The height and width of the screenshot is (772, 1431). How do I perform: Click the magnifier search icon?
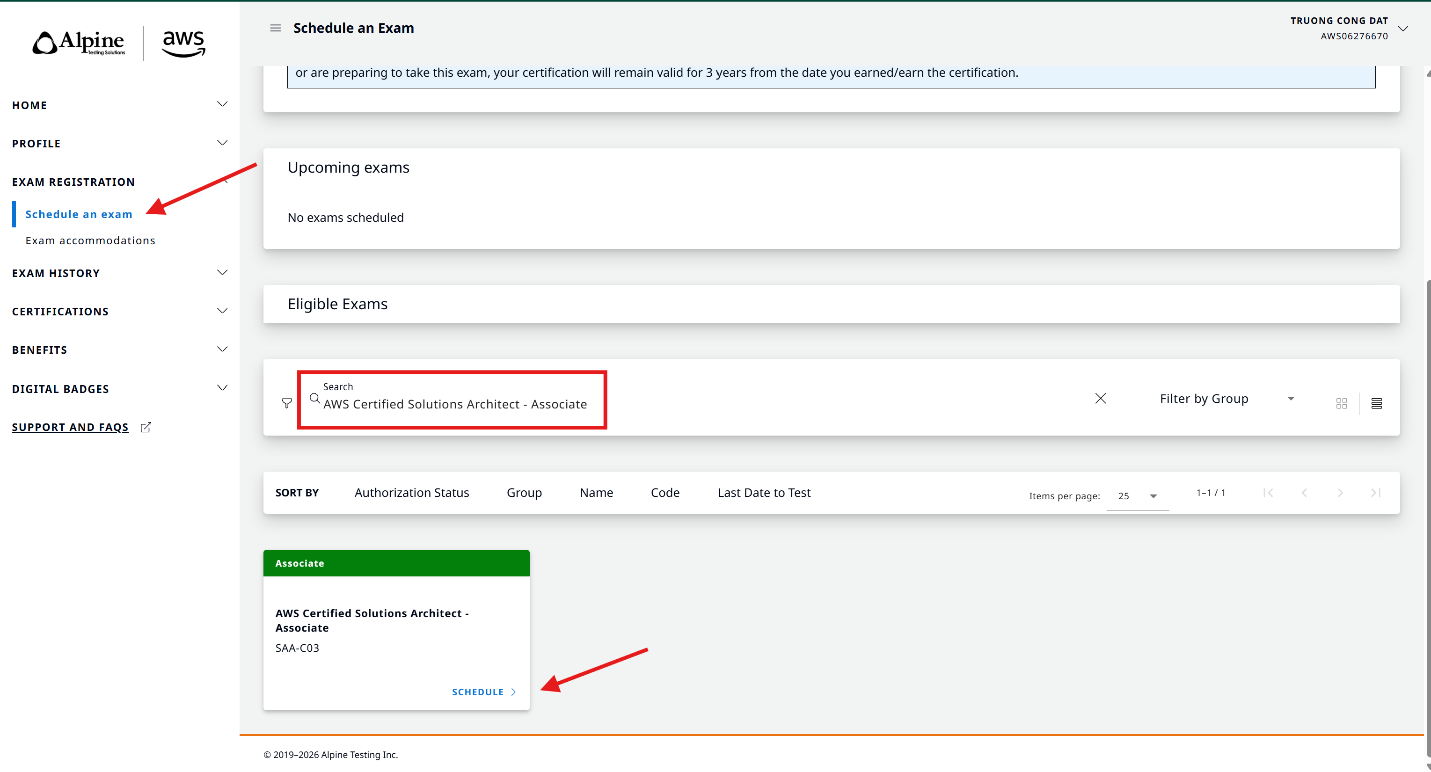(315, 398)
